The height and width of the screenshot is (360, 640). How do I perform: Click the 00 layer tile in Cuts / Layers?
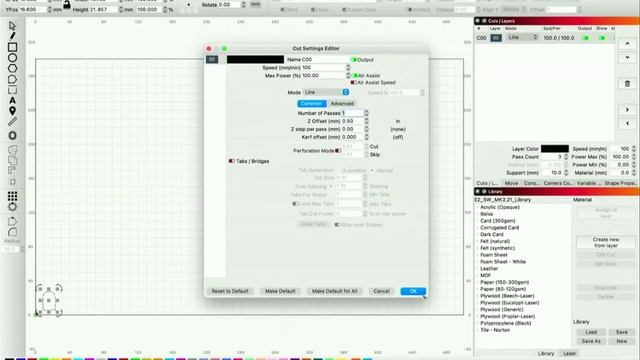click(496, 38)
